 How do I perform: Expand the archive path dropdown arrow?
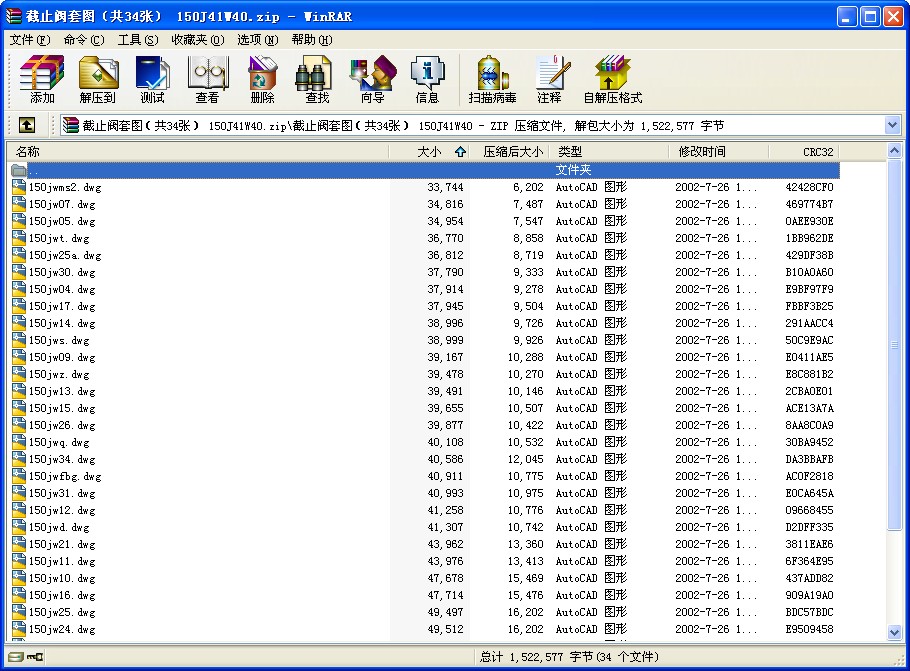click(x=892, y=125)
